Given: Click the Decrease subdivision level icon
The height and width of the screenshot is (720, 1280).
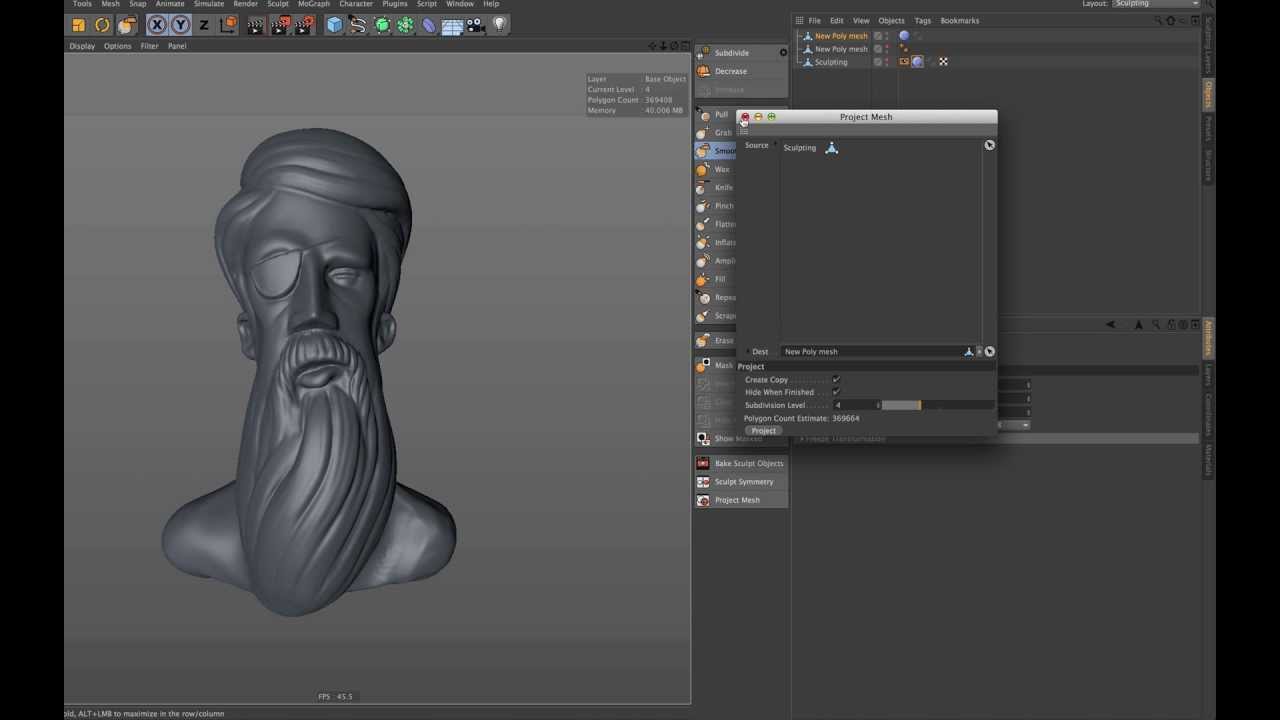Looking at the screenshot, I should [x=704, y=71].
